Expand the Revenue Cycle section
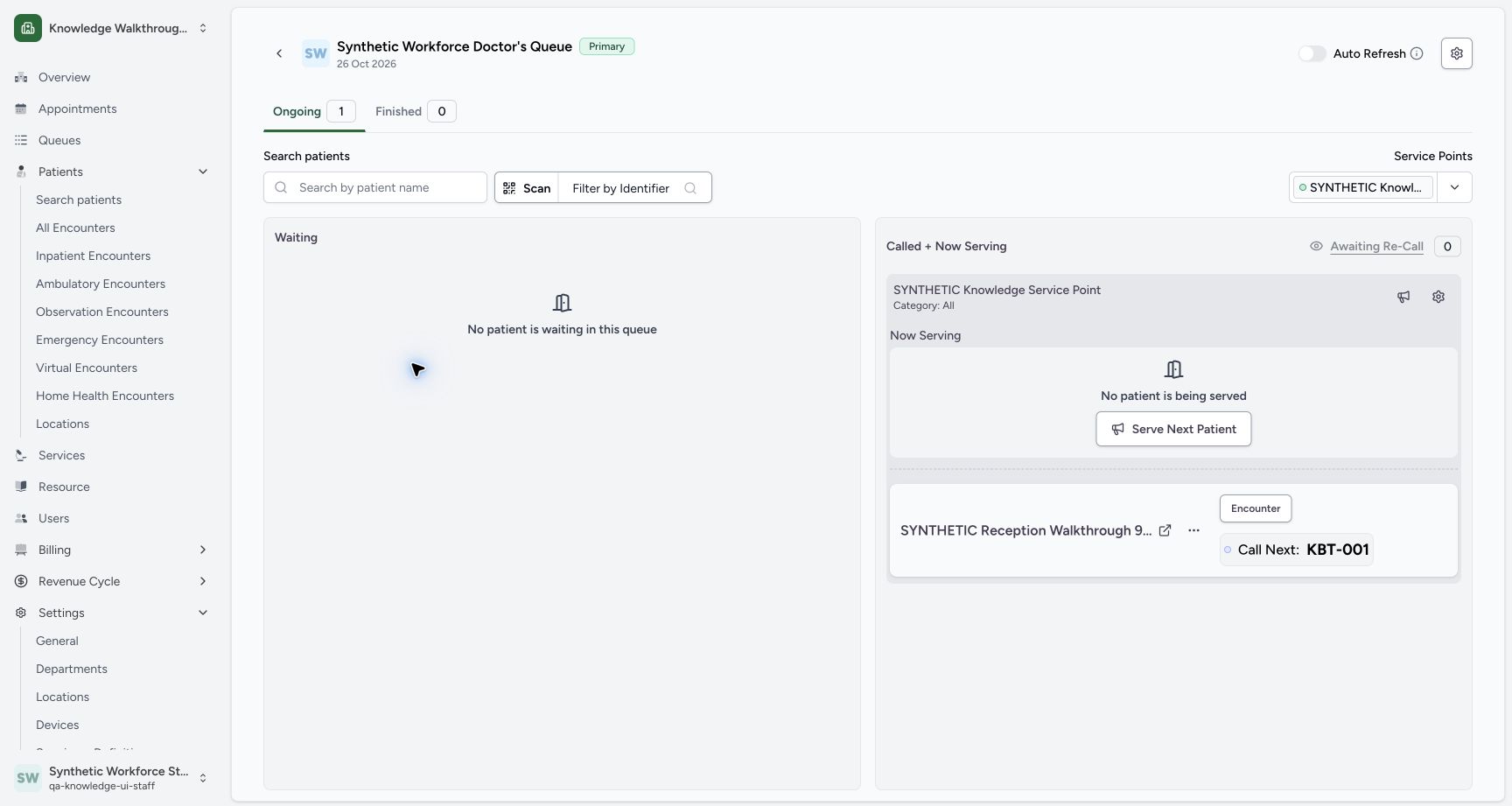The width and height of the screenshot is (1512, 806). [x=203, y=581]
